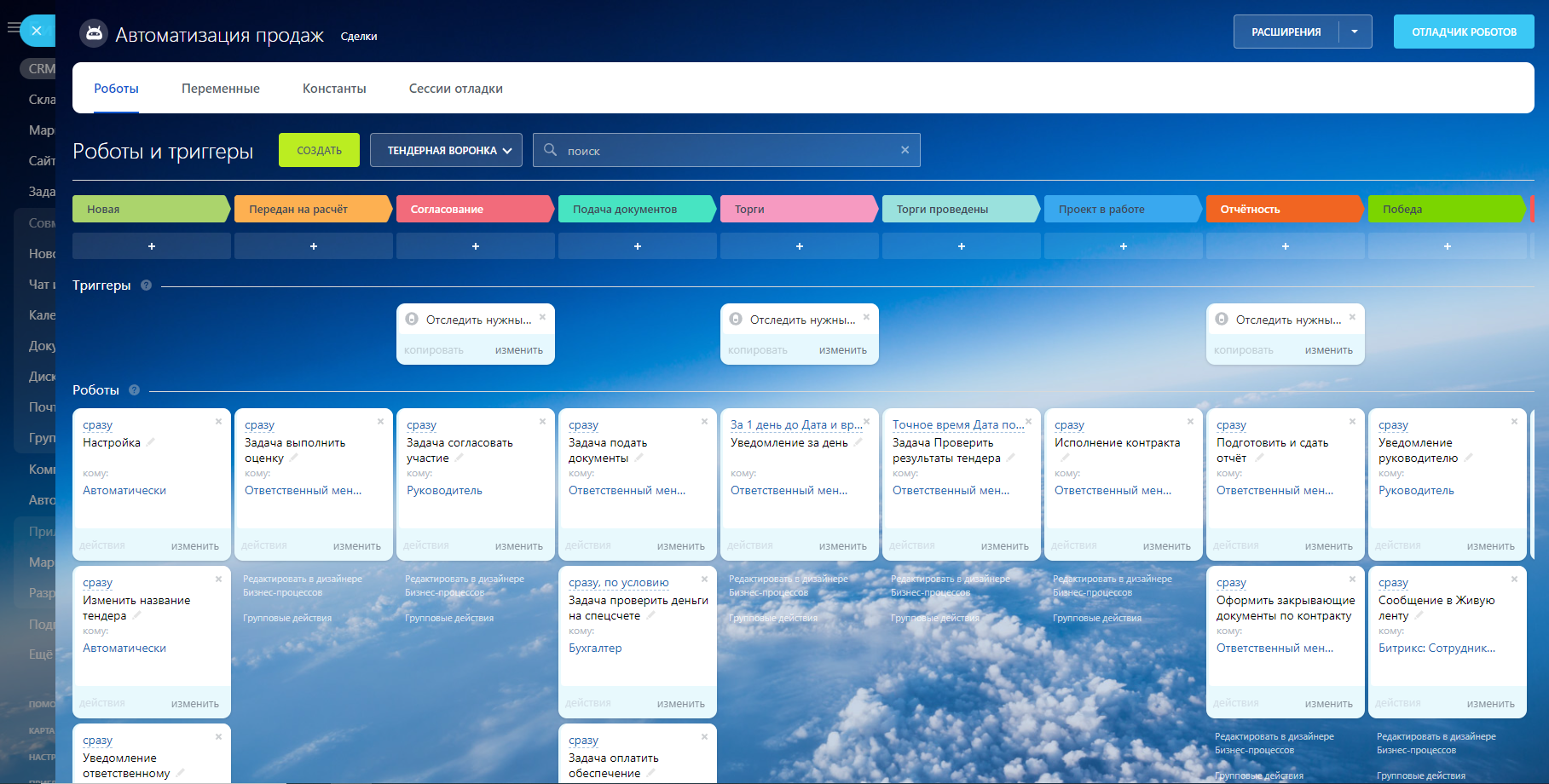Open the 'сразу, по условию' timing setting
Screen dimensions: 1549x784
618,583
